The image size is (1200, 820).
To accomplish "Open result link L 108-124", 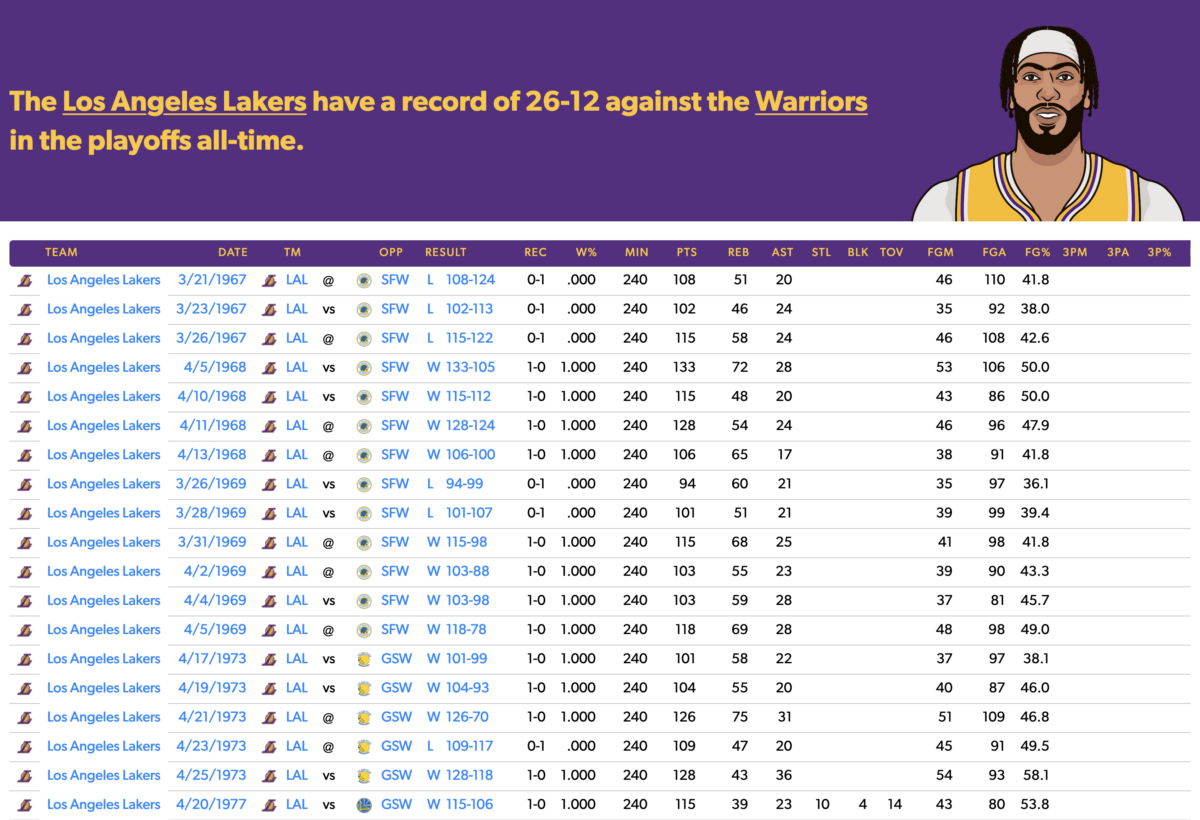I will click(461, 281).
